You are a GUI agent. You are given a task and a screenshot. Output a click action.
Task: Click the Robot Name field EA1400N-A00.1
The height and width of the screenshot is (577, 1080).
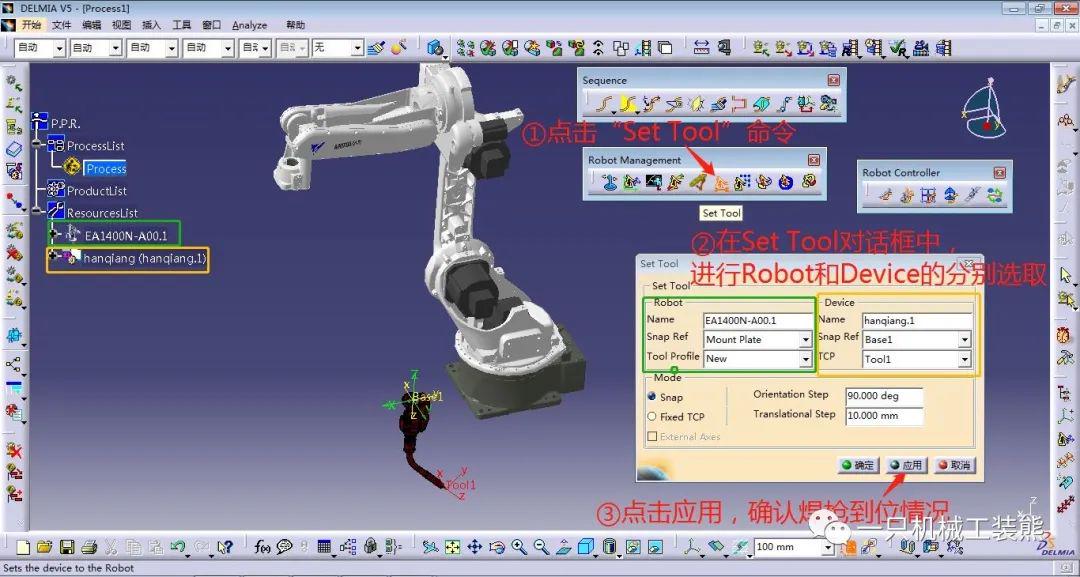pyautogui.click(x=758, y=320)
